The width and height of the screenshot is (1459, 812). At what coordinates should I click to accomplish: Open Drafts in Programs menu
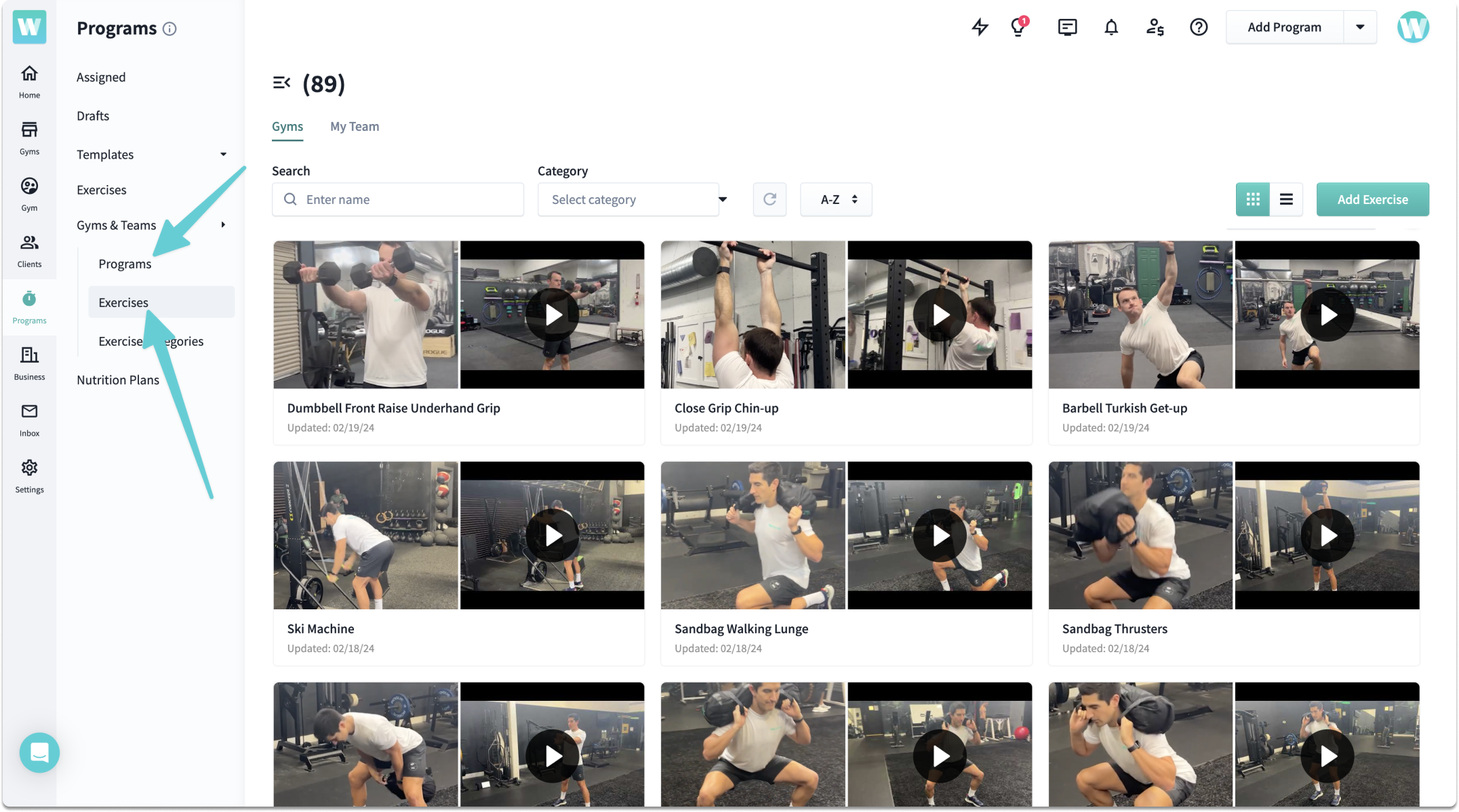pos(93,116)
